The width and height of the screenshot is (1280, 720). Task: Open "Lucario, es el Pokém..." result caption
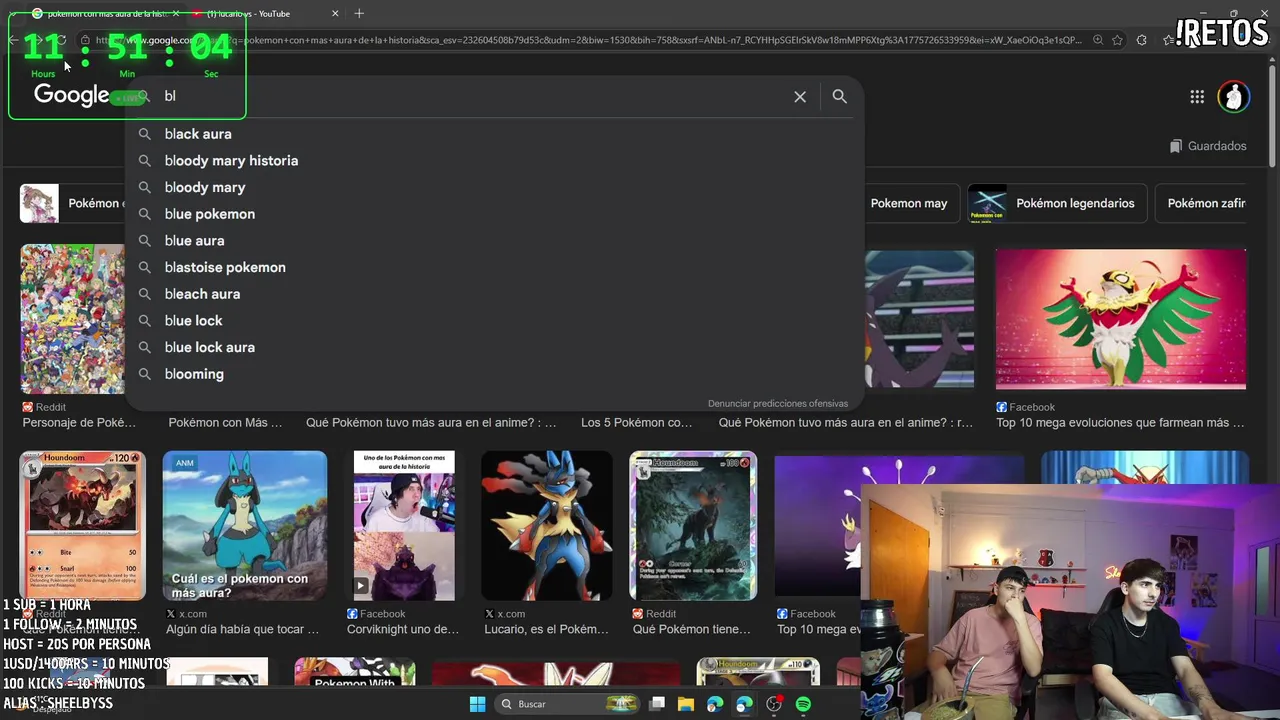click(x=546, y=629)
